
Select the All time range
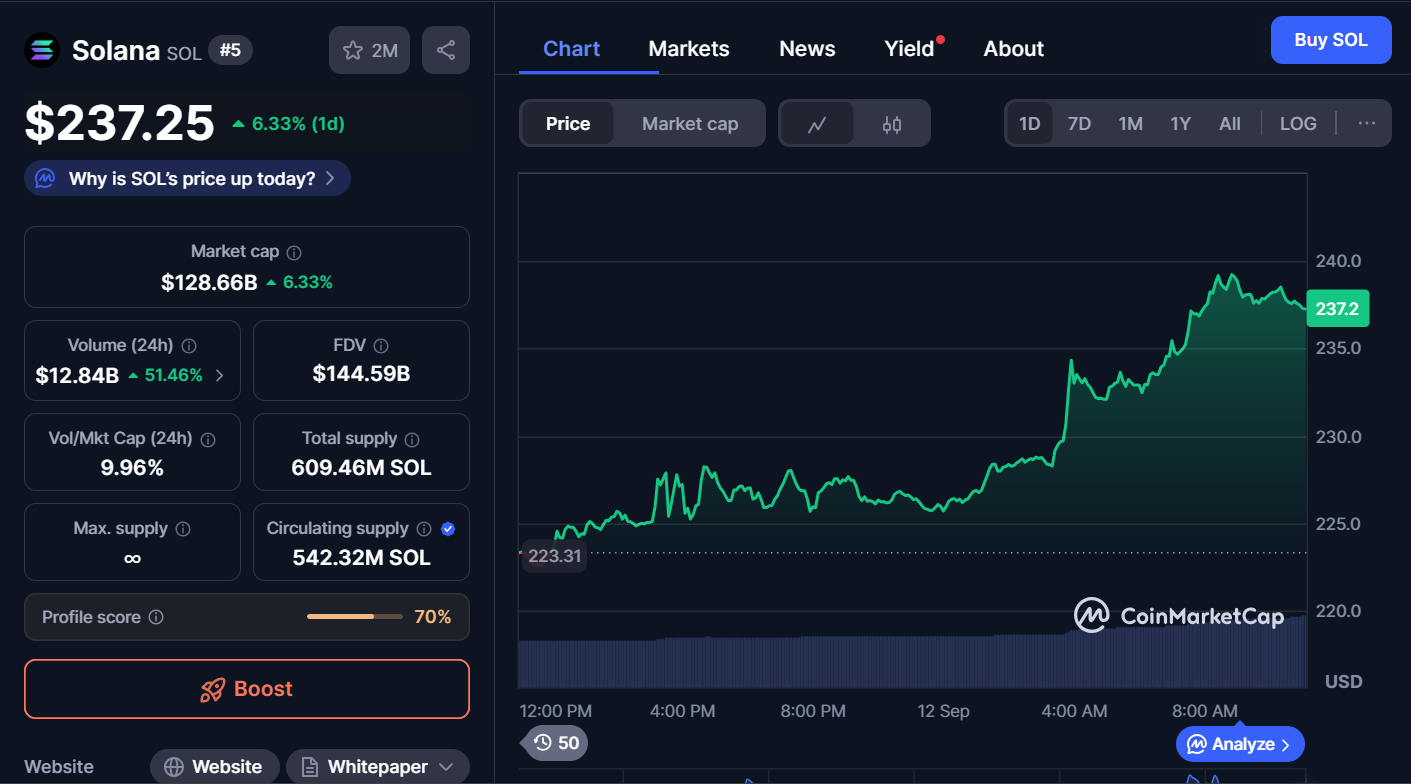click(x=1230, y=124)
